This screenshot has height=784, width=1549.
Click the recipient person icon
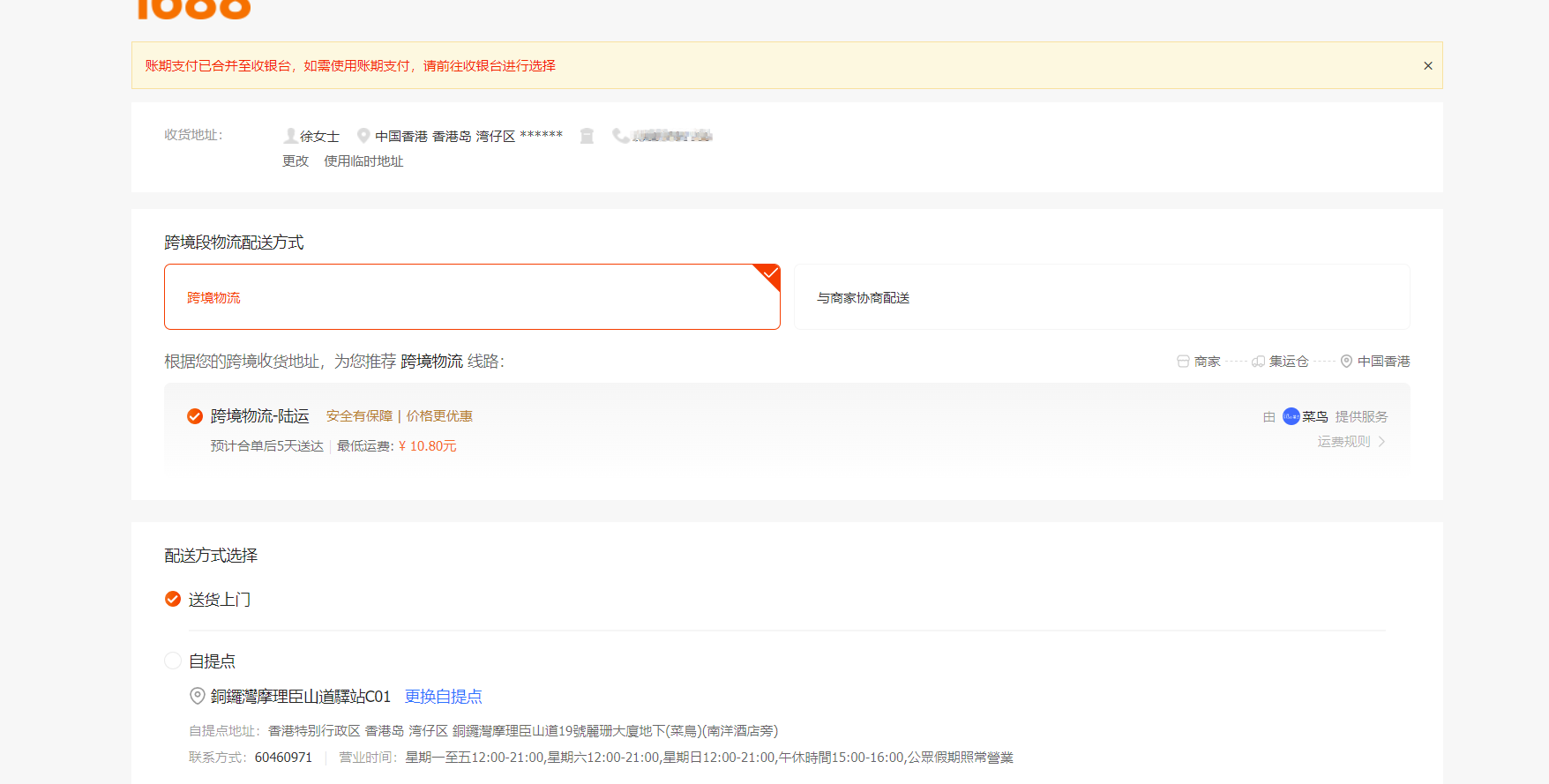tap(290, 136)
